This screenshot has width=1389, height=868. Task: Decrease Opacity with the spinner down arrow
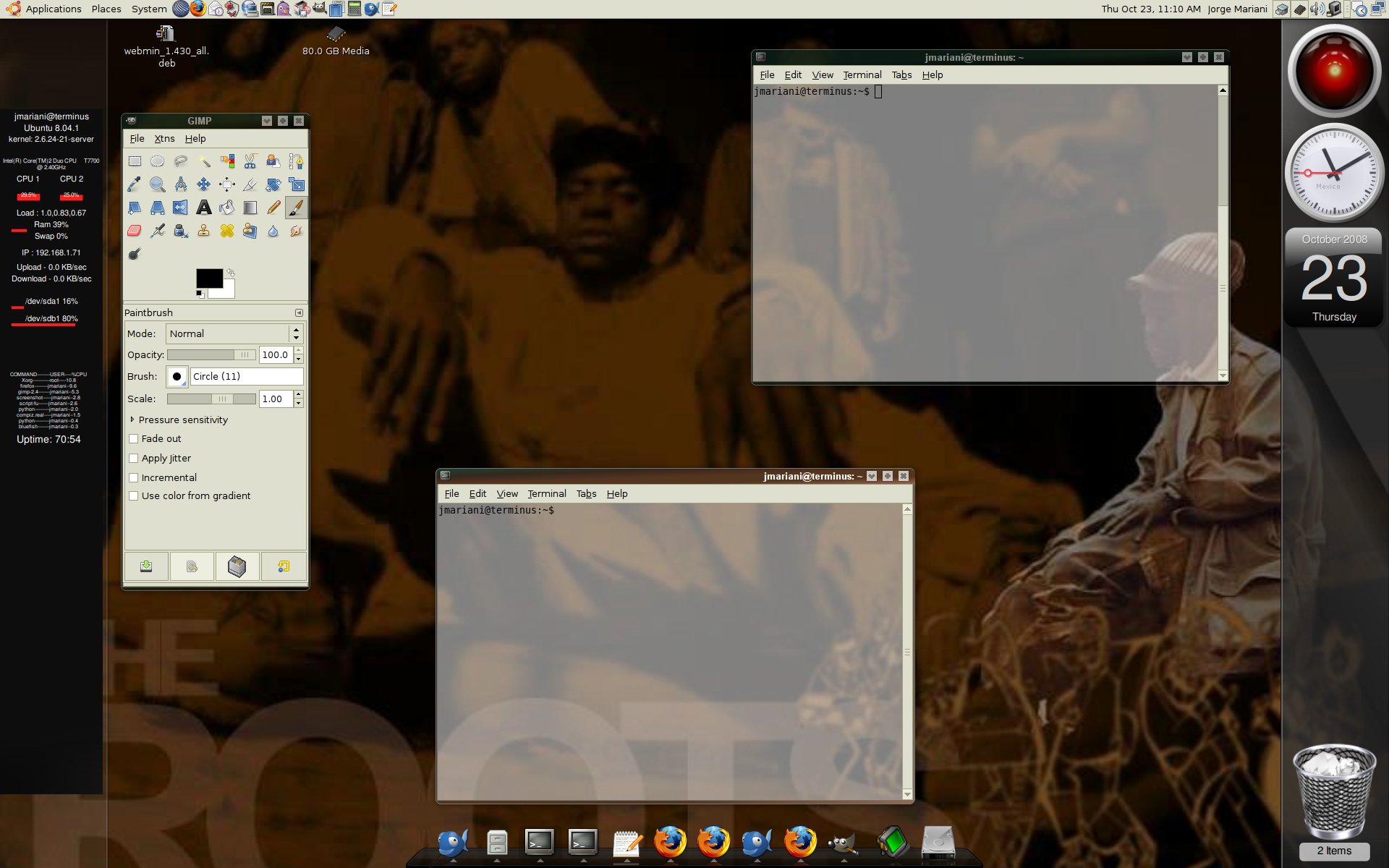(x=299, y=359)
